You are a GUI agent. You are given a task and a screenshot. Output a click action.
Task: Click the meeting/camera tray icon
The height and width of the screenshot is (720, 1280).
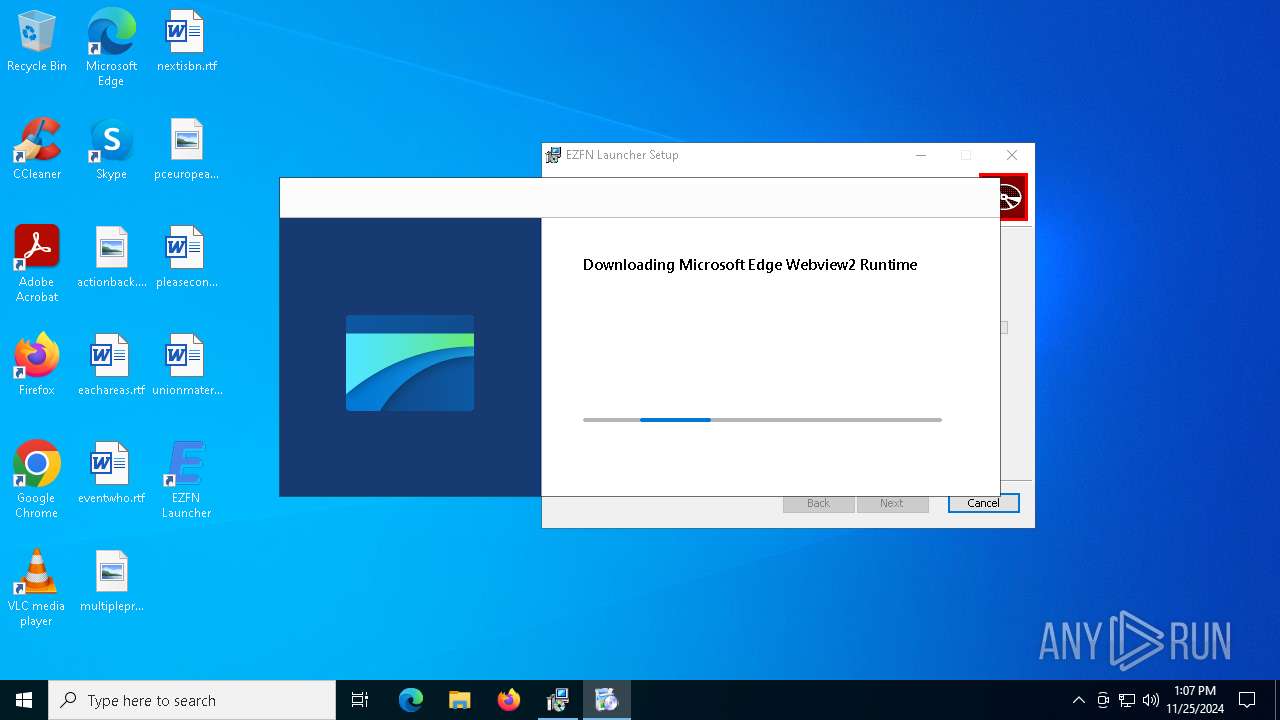1103,700
